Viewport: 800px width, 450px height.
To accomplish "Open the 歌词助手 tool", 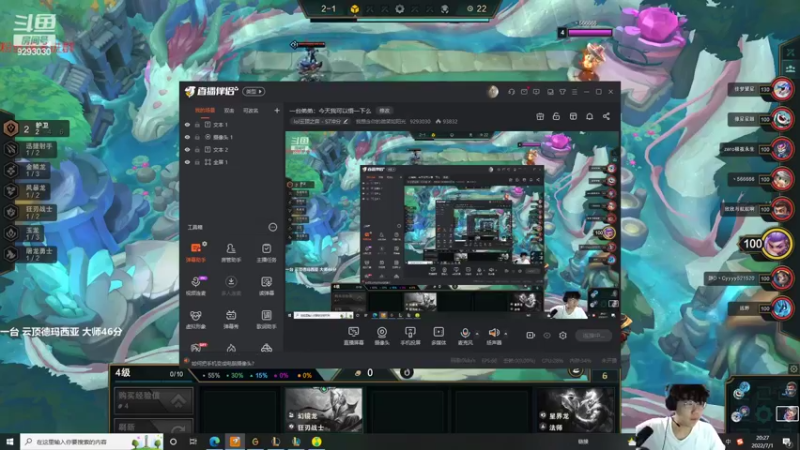I will coord(266,319).
